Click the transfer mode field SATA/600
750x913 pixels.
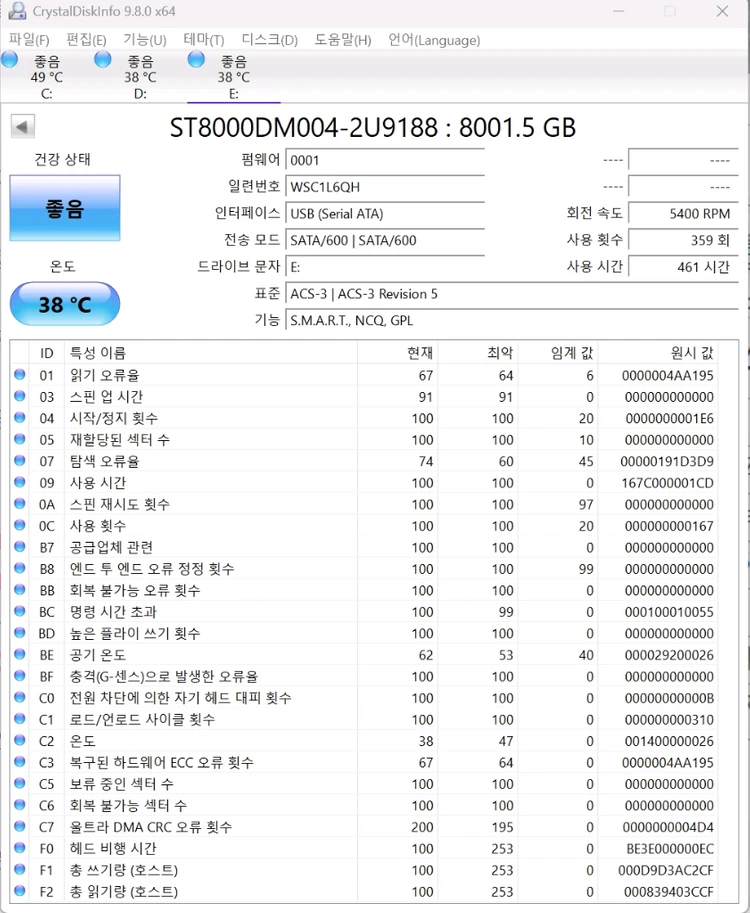click(x=385, y=240)
